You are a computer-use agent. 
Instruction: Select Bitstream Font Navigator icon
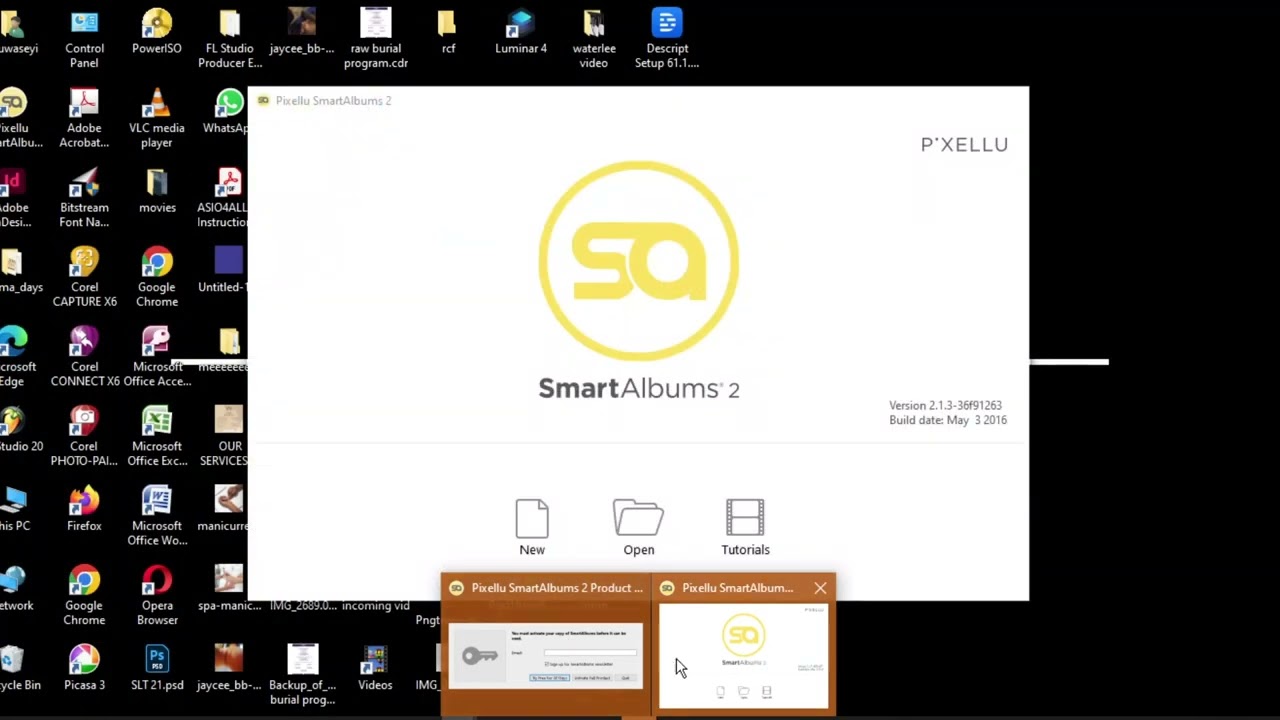[84, 198]
